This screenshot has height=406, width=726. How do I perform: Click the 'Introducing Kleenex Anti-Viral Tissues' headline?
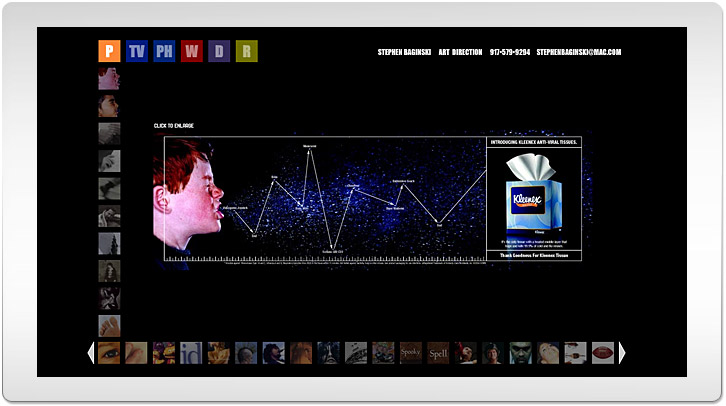point(534,142)
